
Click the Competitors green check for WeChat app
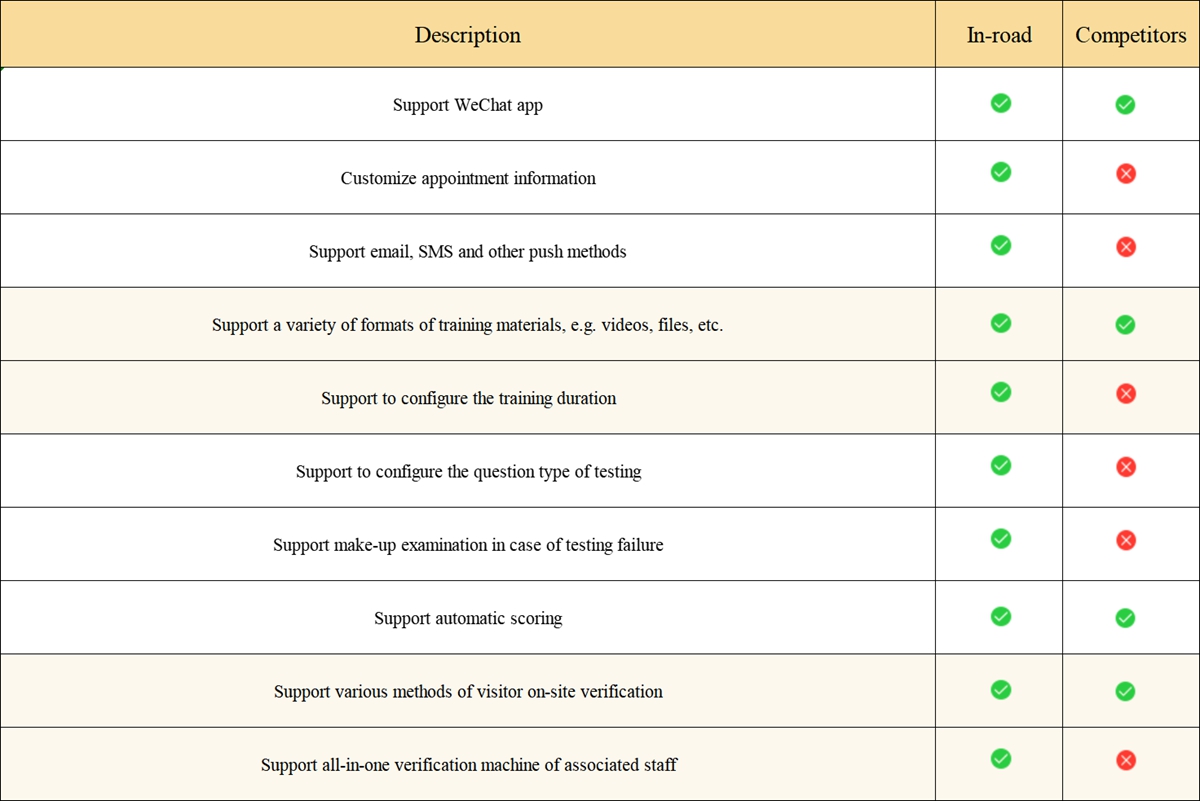coord(1125,104)
